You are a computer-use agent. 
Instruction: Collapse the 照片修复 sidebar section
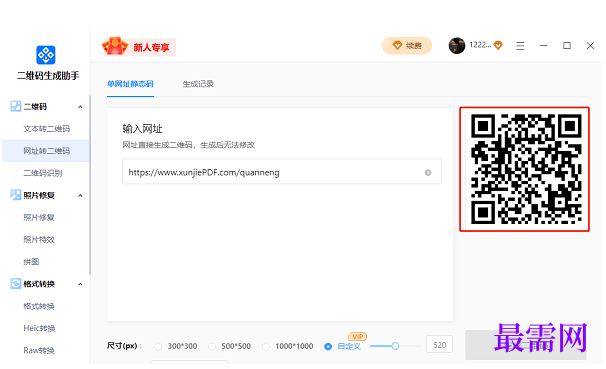[80, 196]
